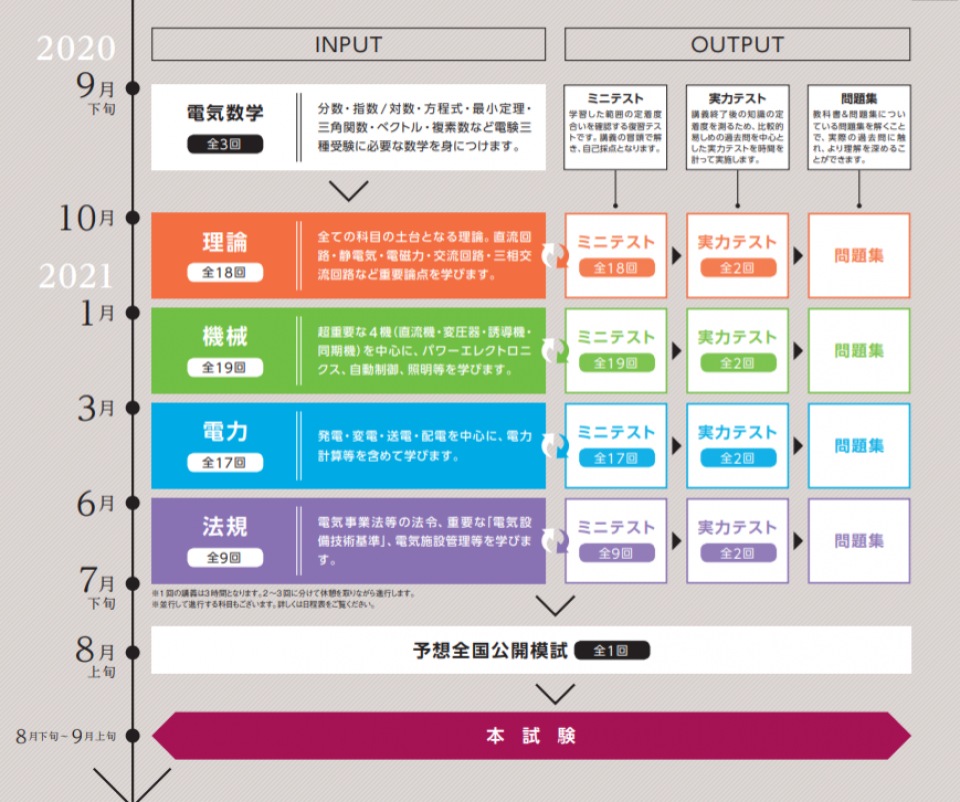Screen dimensions: 960x802
Task: Click the down chevron above the 予想全国公開模試 bar
Action: coord(555,606)
